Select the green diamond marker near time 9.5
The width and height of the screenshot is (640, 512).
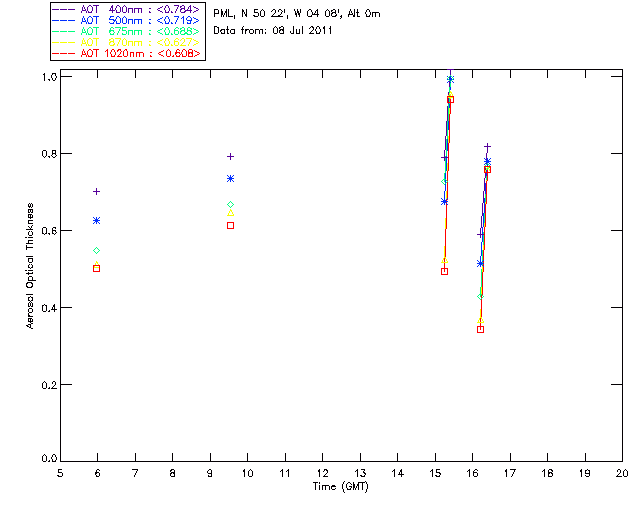230,205
